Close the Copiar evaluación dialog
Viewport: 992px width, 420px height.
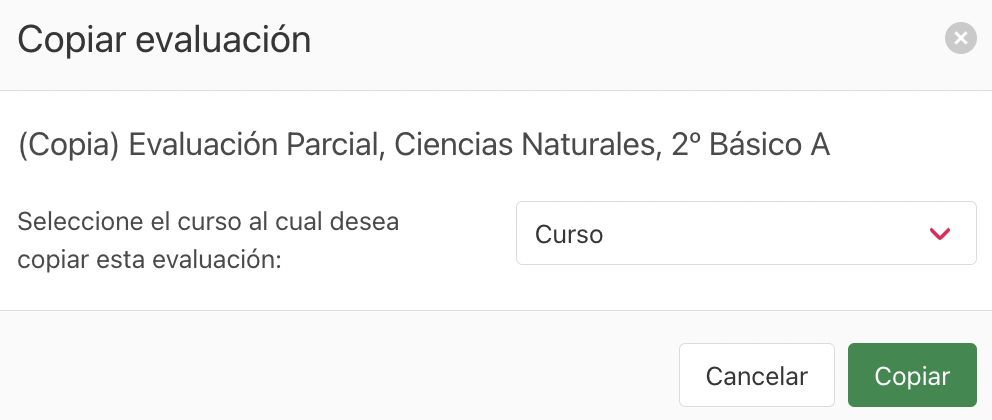[x=960, y=38]
